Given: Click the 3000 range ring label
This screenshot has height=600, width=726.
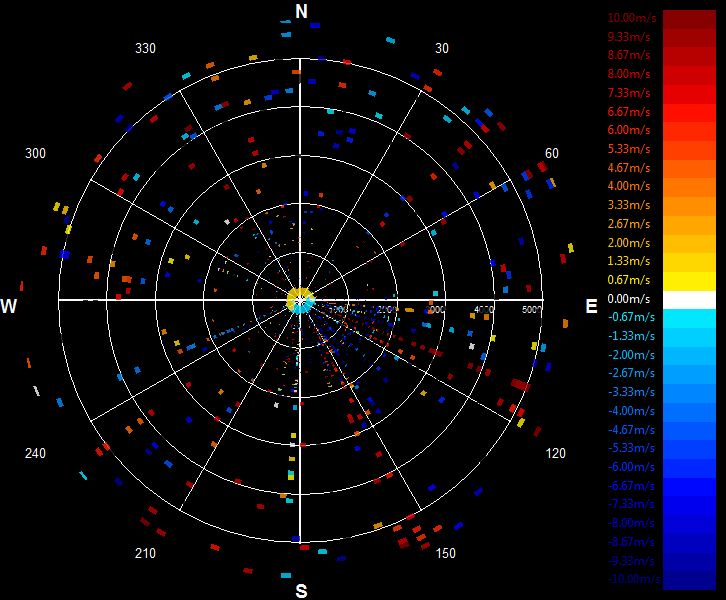Looking at the screenshot, I should point(435,309).
